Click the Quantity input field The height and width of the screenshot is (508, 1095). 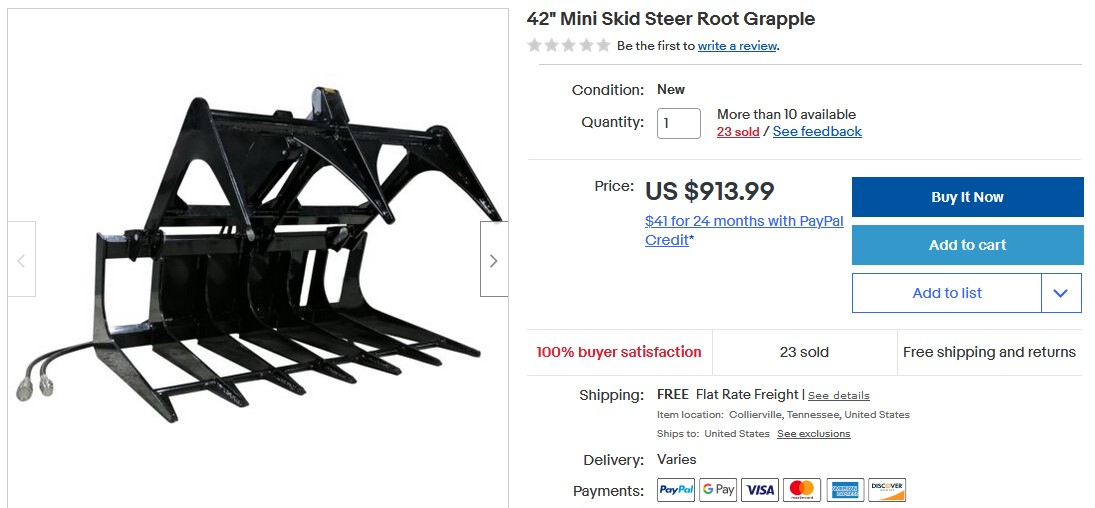pyautogui.click(x=679, y=124)
